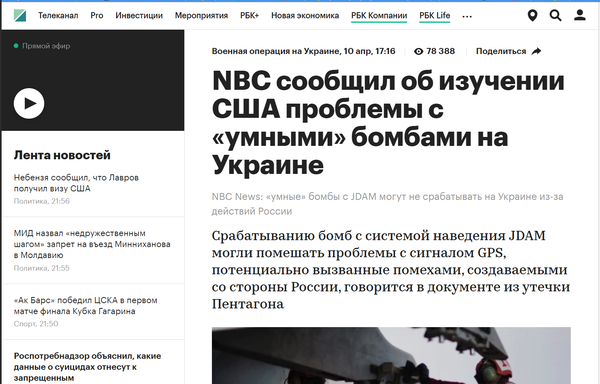Open the РБК Компании menu item
600x384 pixels.
(x=379, y=16)
